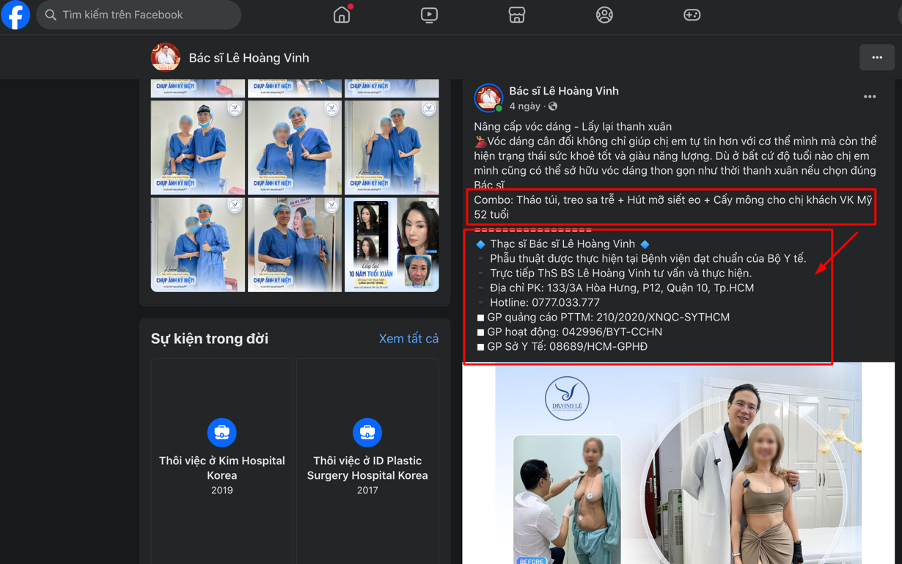Go to the Home feed icon

[342, 15]
